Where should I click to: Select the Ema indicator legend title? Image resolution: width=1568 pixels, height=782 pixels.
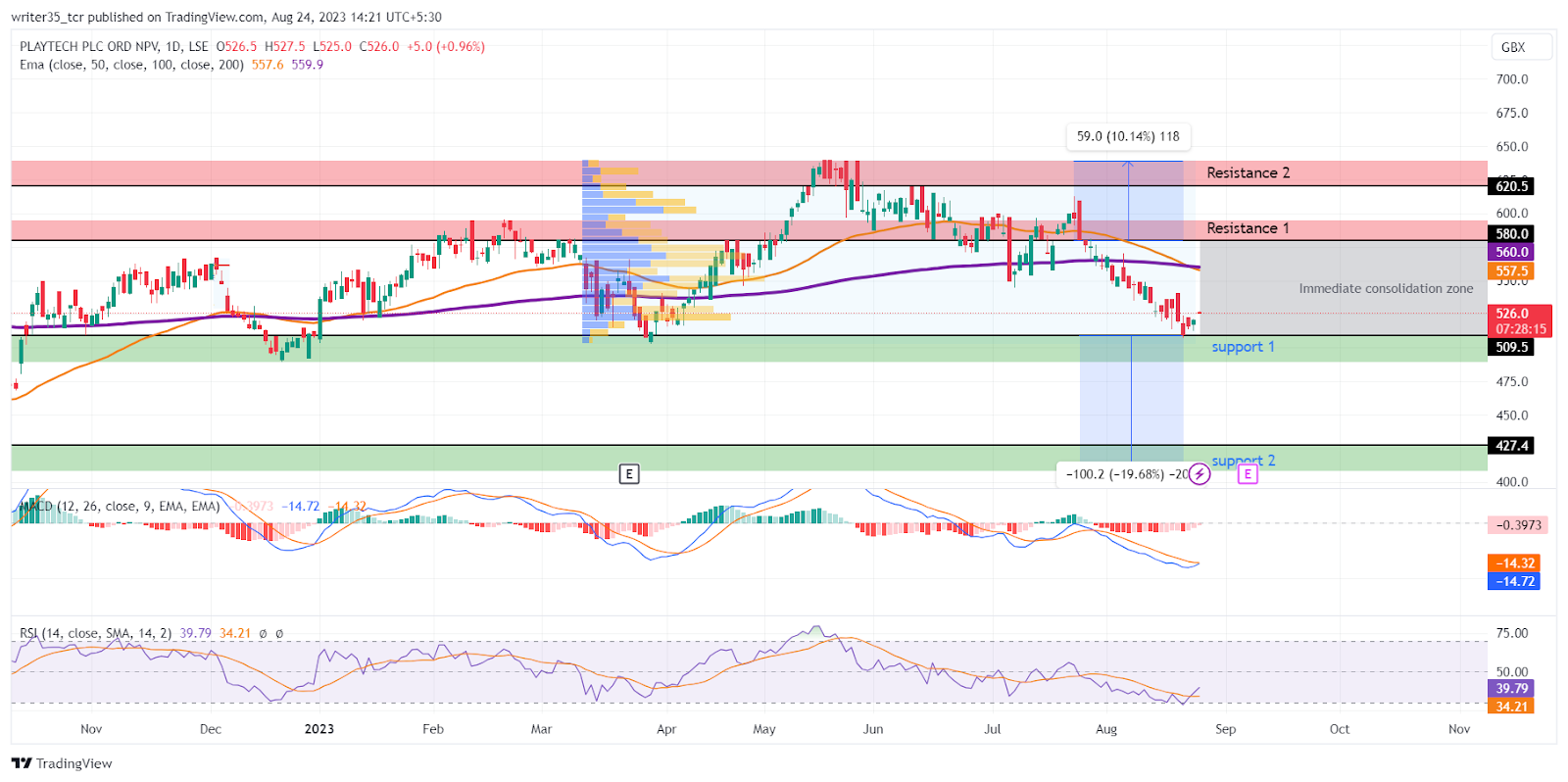point(131,65)
